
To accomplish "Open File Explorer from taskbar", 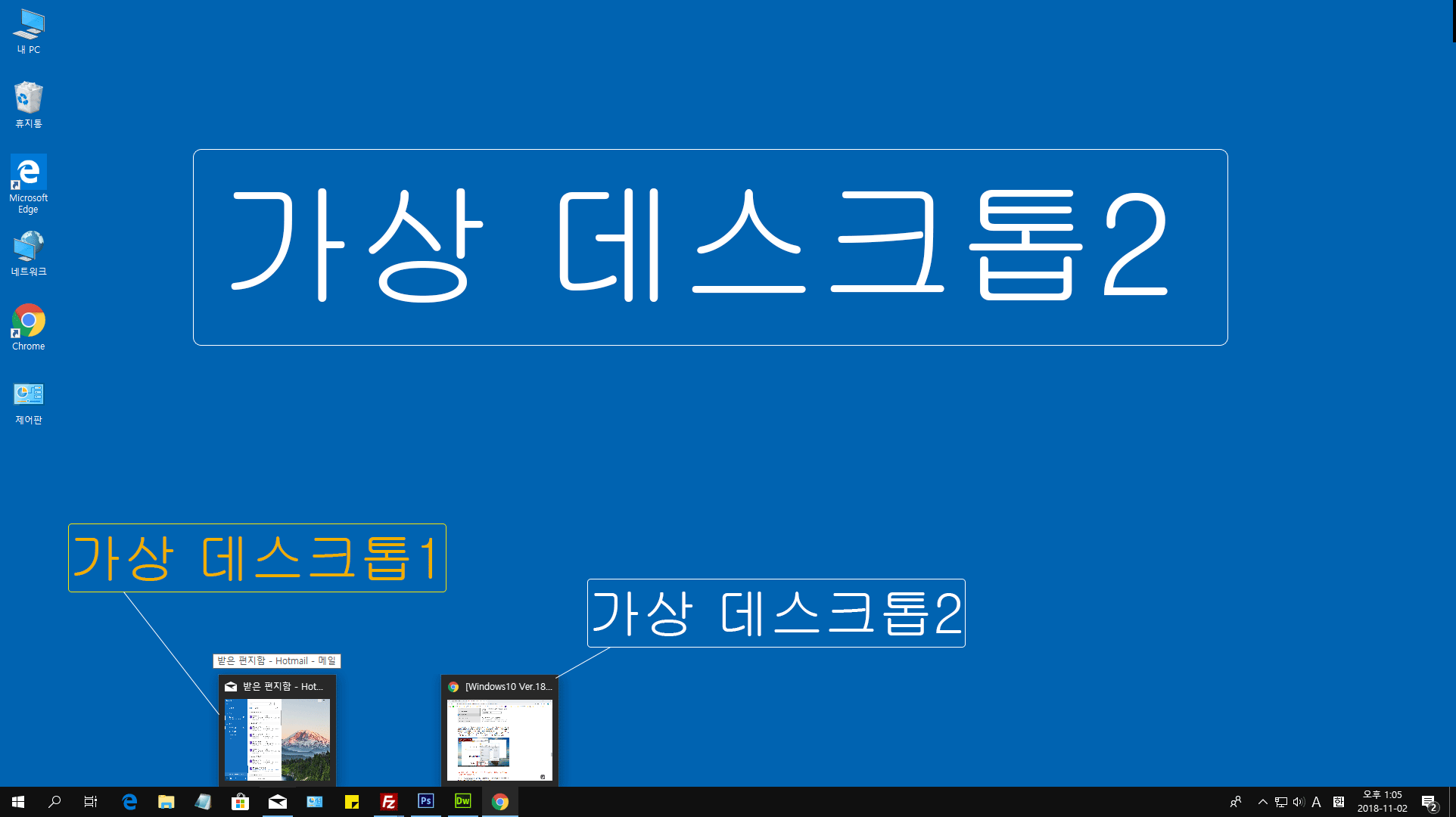I will (166, 801).
